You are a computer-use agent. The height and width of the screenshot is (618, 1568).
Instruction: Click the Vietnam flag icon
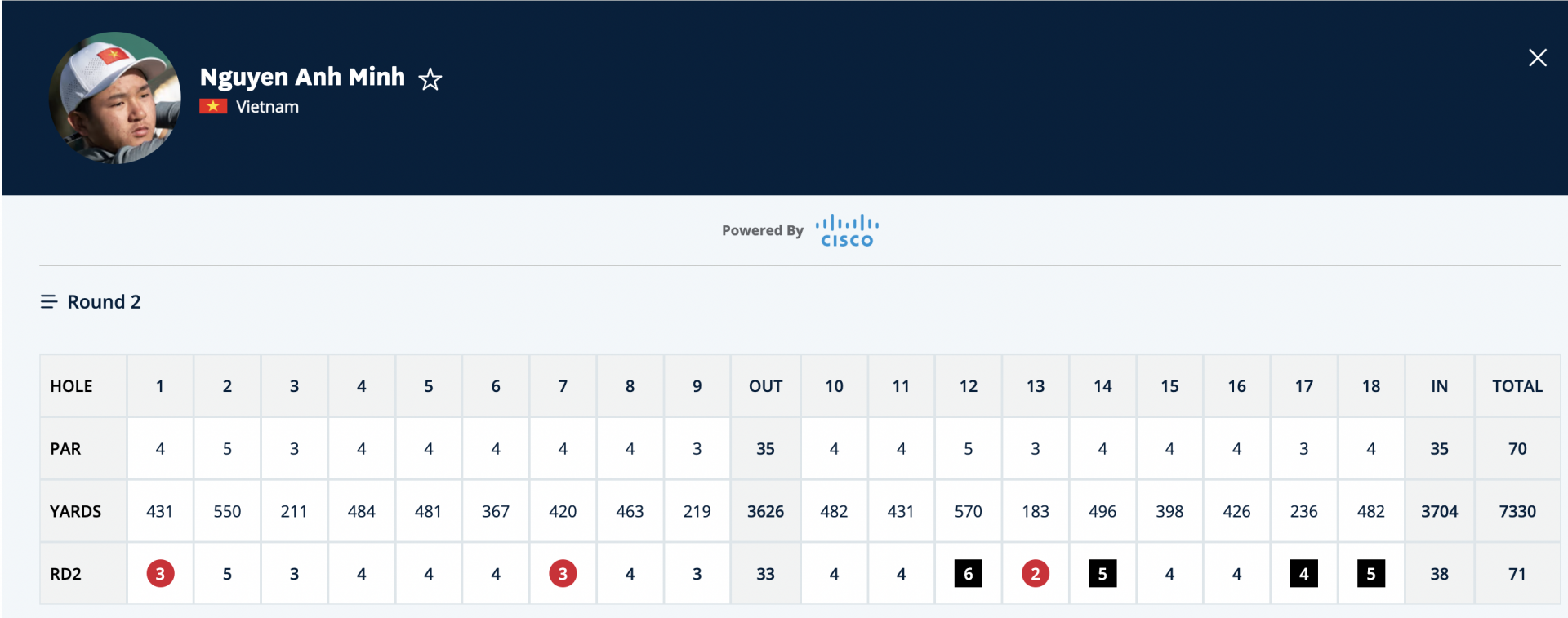pyautogui.click(x=213, y=107)
